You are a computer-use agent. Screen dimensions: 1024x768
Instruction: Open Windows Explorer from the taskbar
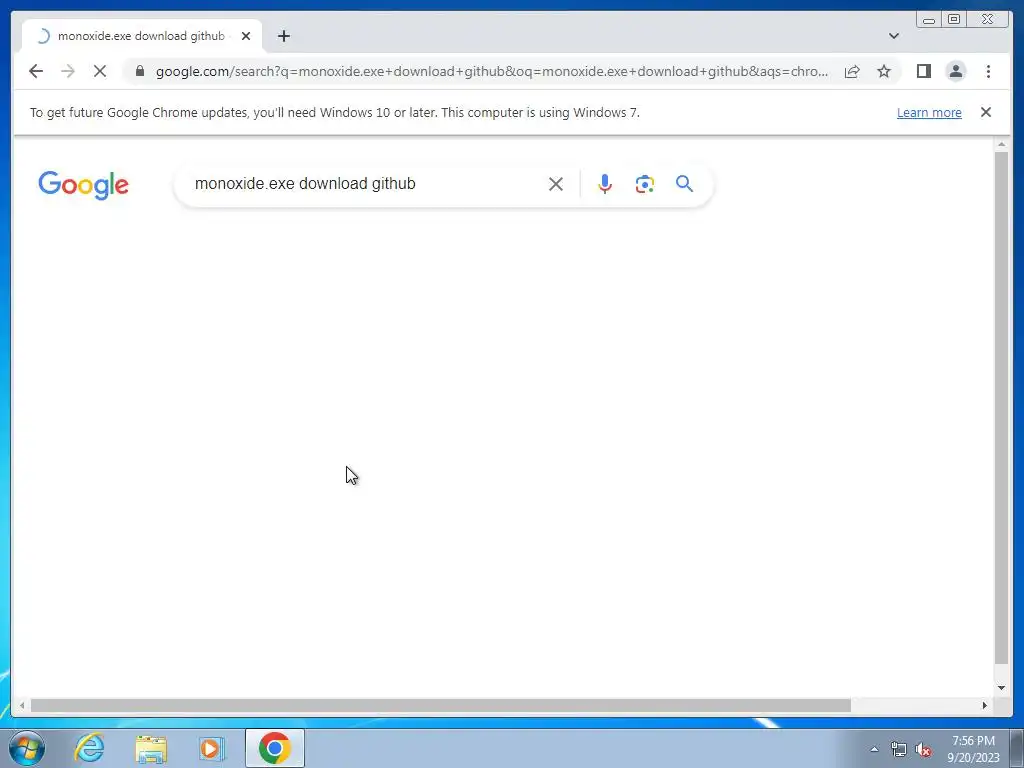click(x=151, y=748)
